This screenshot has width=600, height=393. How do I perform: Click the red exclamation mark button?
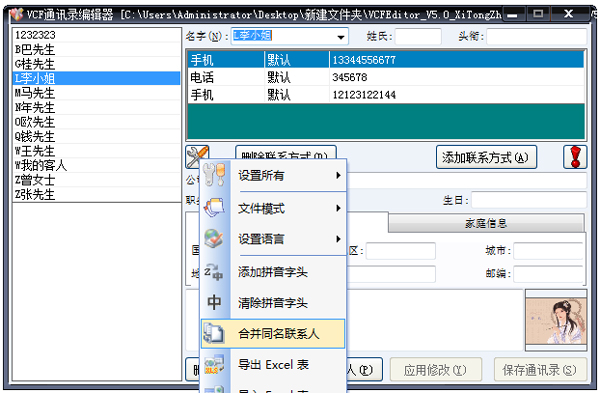pos(575,157)
